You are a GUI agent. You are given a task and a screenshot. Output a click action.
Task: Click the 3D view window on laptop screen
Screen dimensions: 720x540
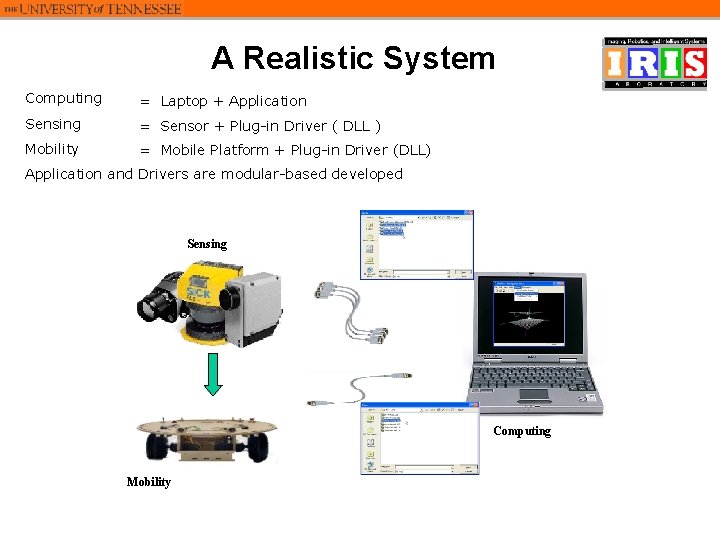tap(529, 314)
